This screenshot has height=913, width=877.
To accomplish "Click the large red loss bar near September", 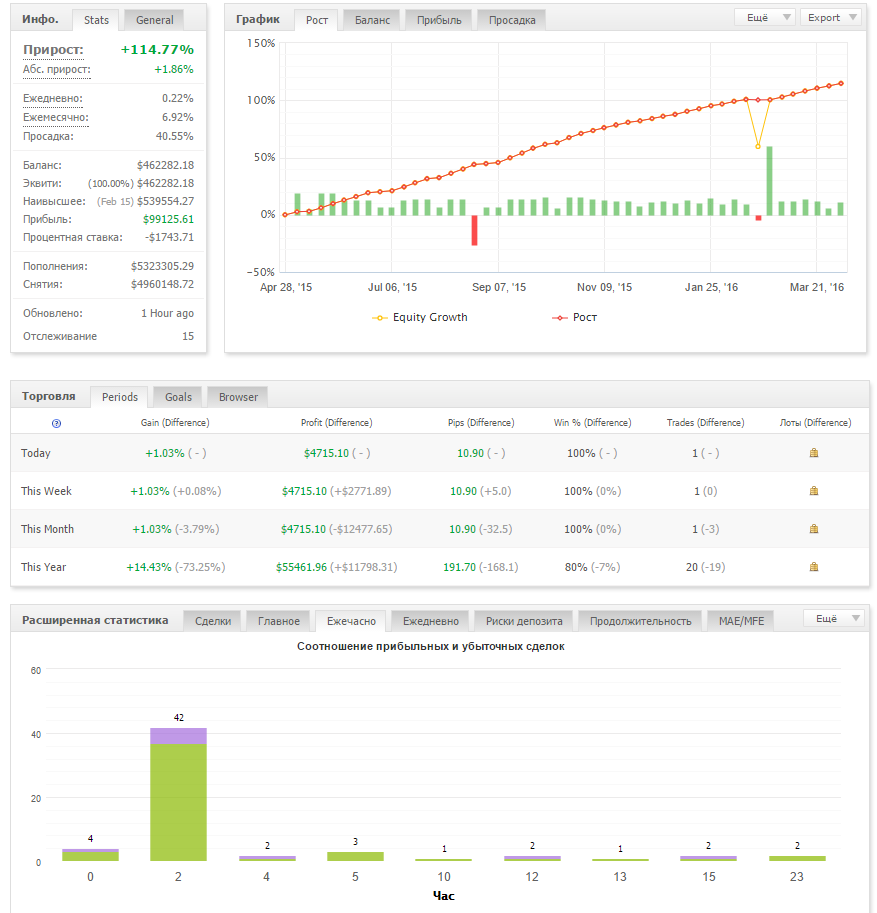I will pyautogui.click(x=475, y=230).
